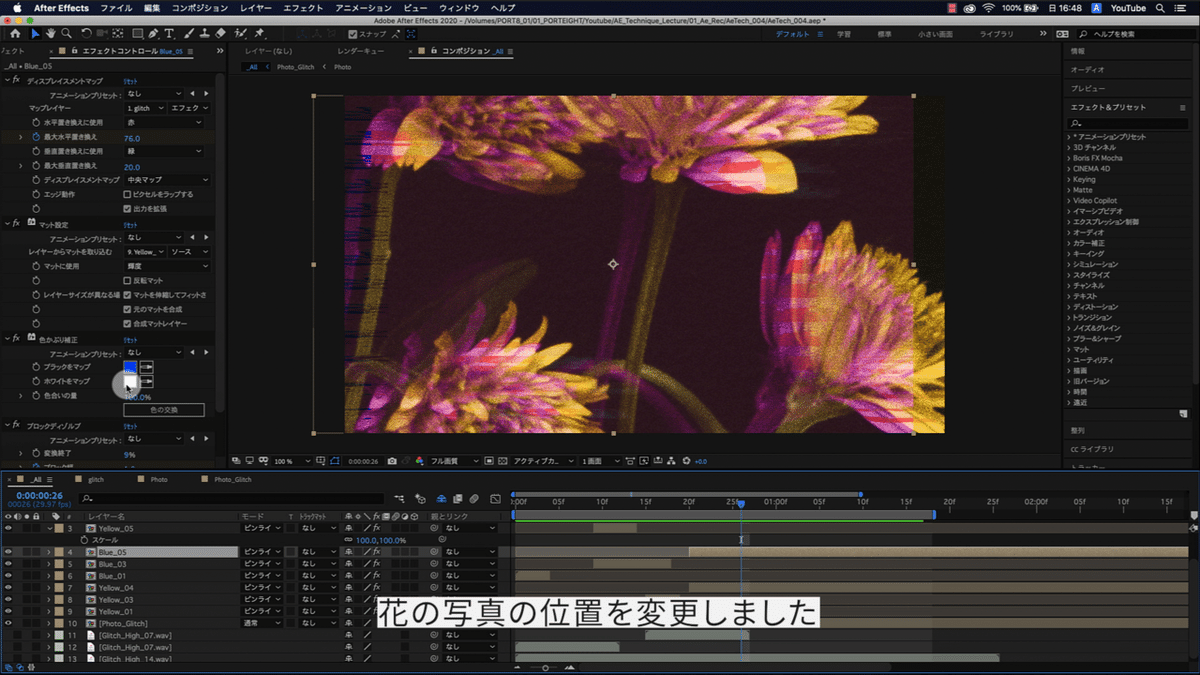The image size is (1200, 675).
Task: Open the コンポジション menu
Action: click(200, 8)
